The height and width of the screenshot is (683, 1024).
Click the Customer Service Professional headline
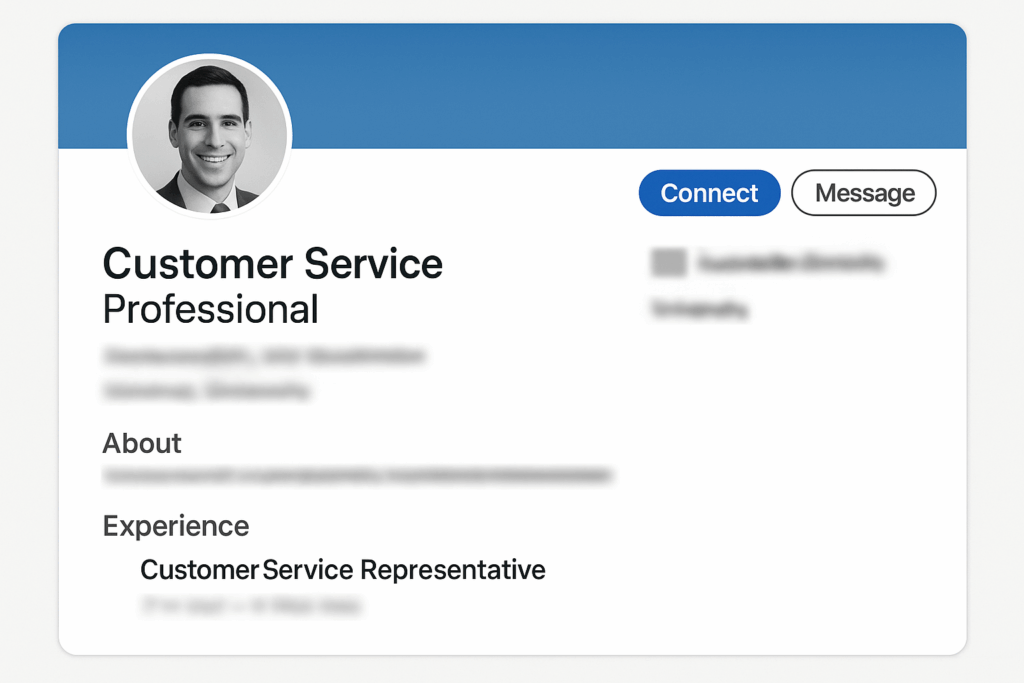point(272,285)
